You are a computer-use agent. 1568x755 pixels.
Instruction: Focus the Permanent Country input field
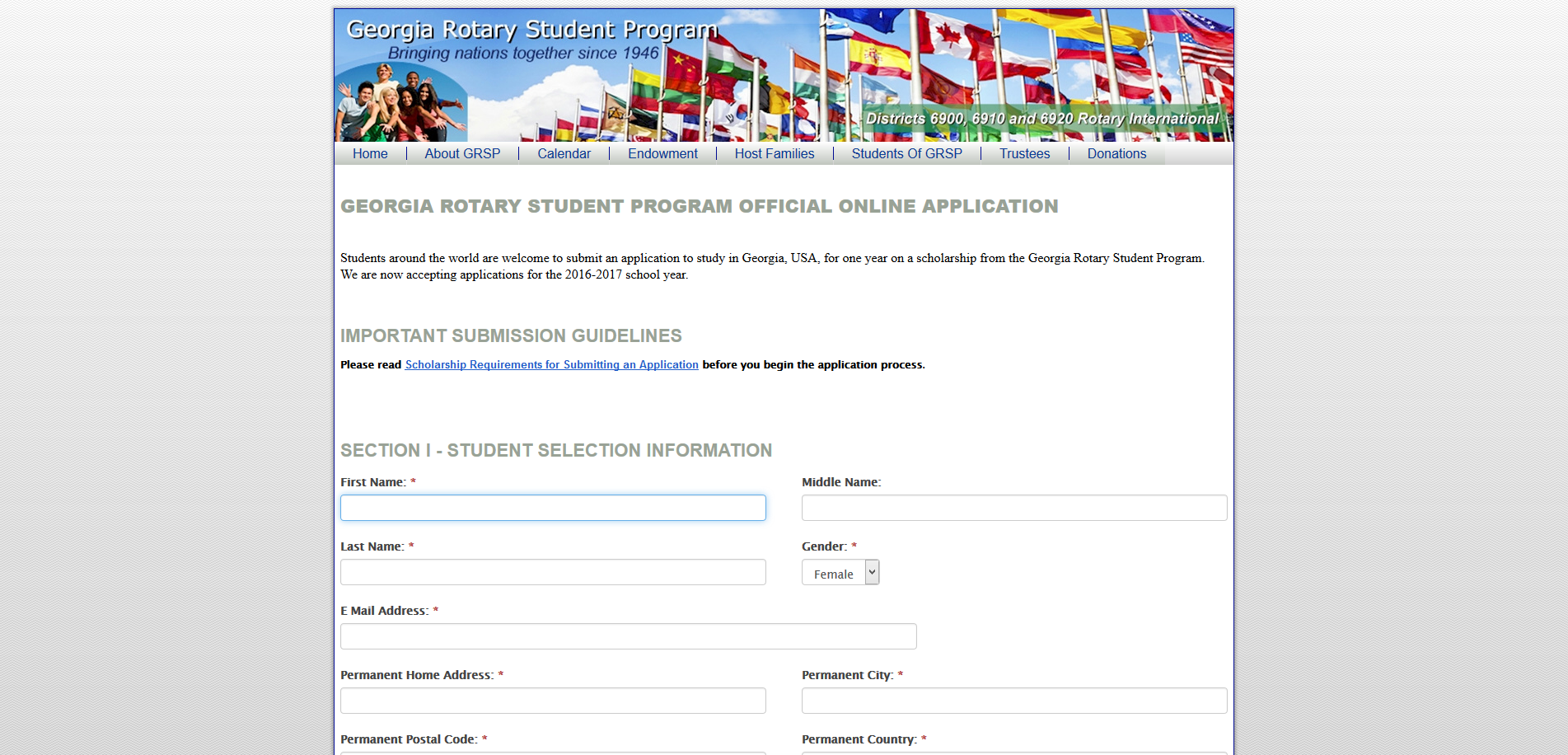(x=1013, y=753)
